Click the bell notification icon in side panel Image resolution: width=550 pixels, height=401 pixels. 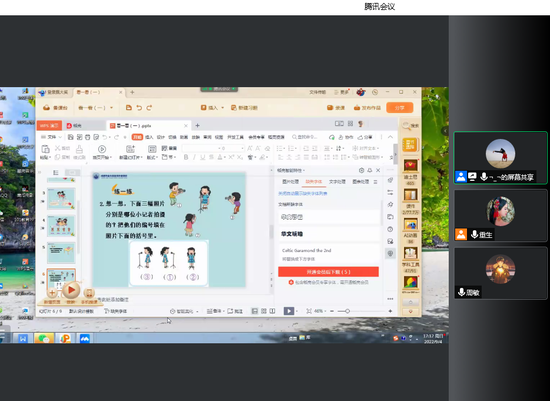tap(370, 170)
